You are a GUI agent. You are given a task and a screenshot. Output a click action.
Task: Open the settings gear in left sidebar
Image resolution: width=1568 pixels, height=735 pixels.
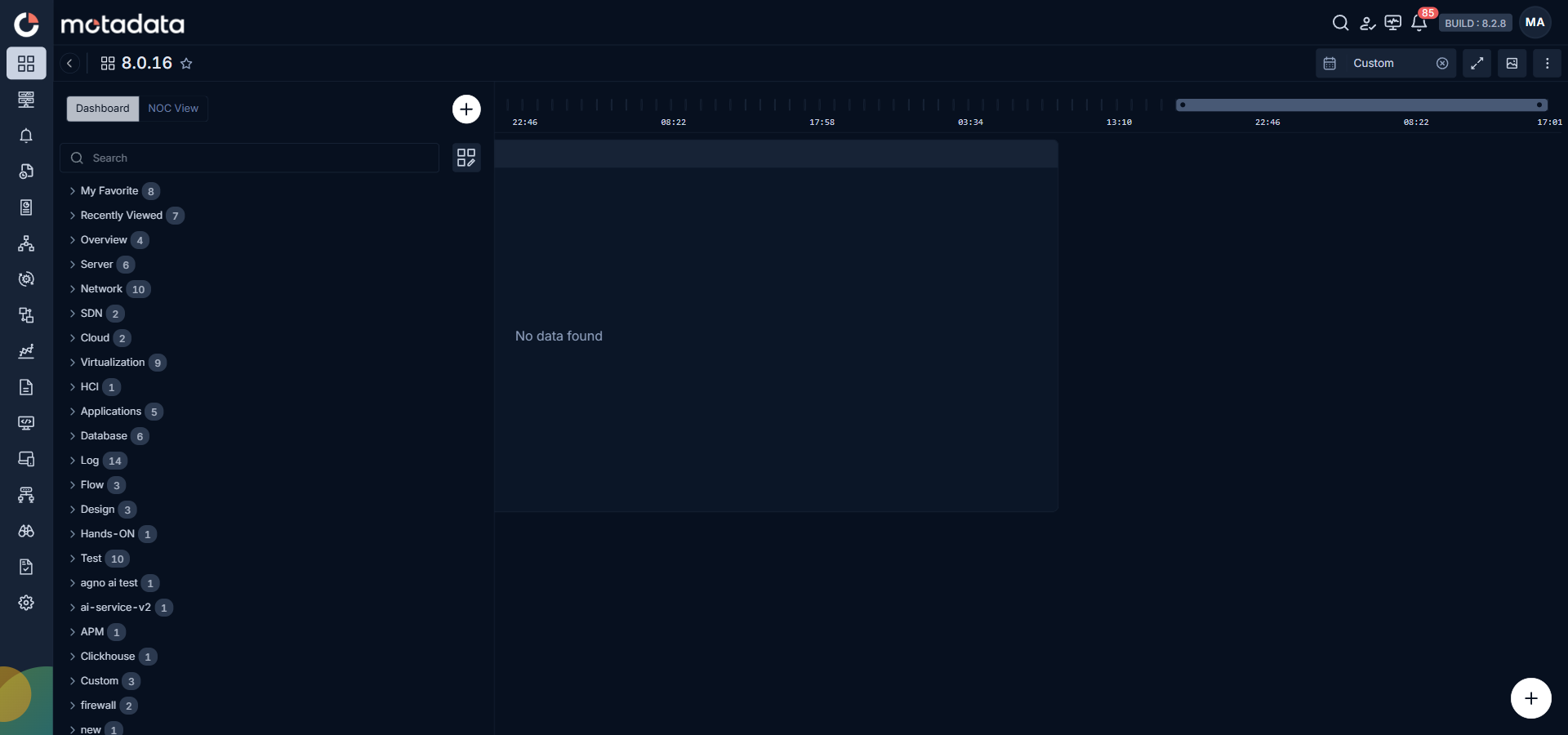[x=26, y=603]
